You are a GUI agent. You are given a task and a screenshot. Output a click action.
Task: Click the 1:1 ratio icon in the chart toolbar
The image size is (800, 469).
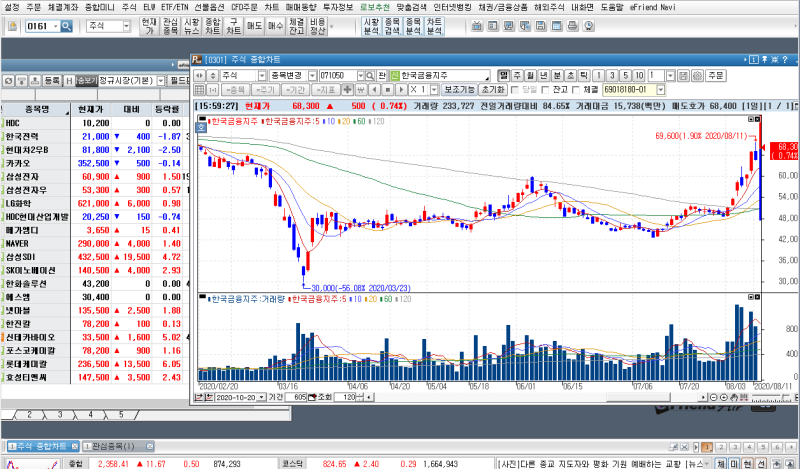point(213,90)
